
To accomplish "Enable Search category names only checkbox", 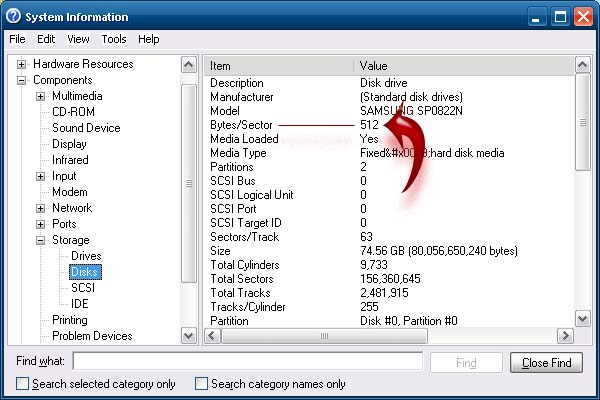I will click(201, 384).
